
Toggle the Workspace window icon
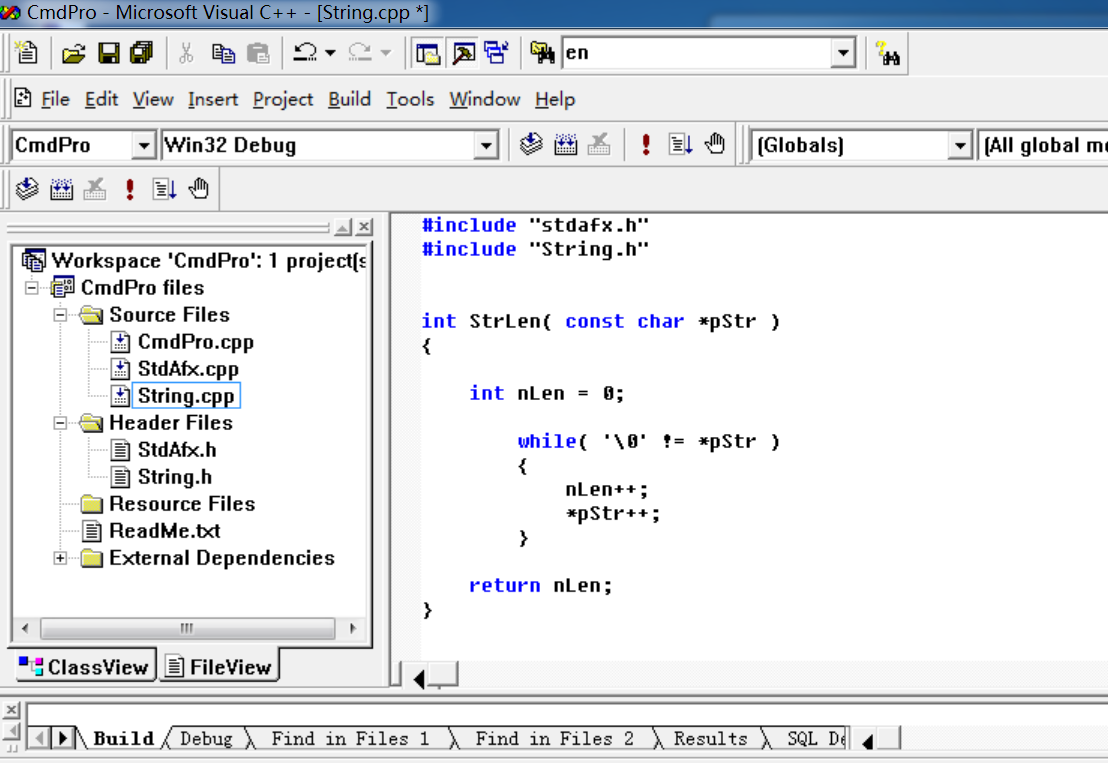click(428, 53)
